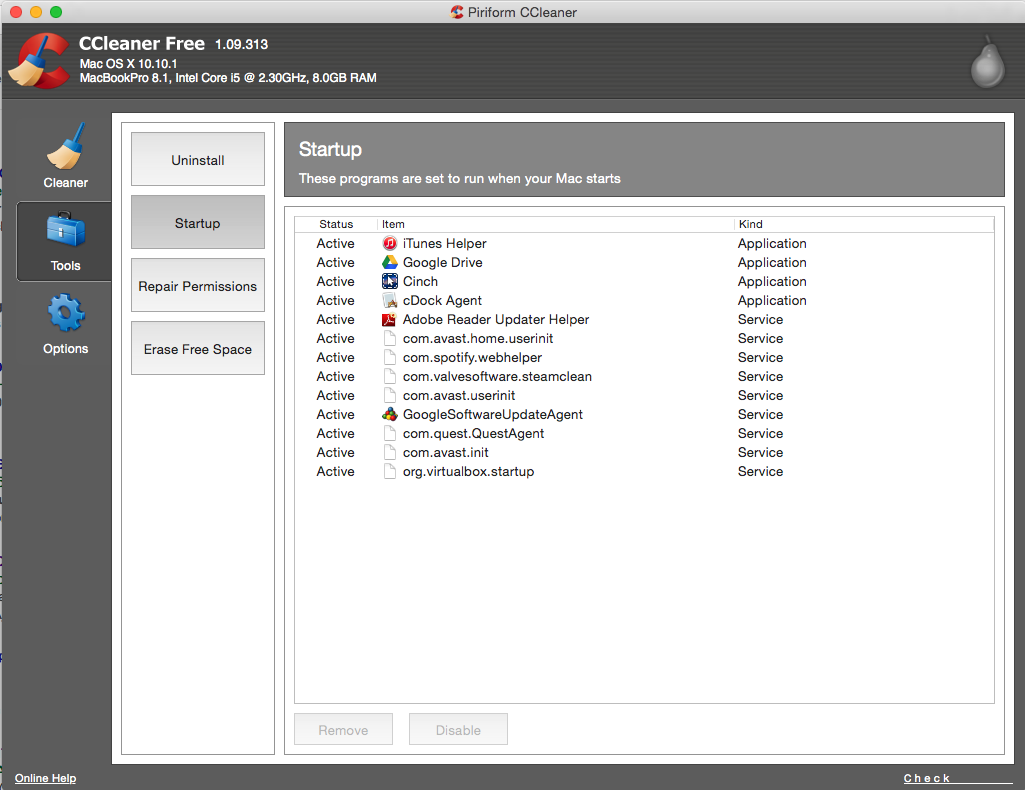
Task: Click the iTunes Helper icon
Action: coord(390,243)
